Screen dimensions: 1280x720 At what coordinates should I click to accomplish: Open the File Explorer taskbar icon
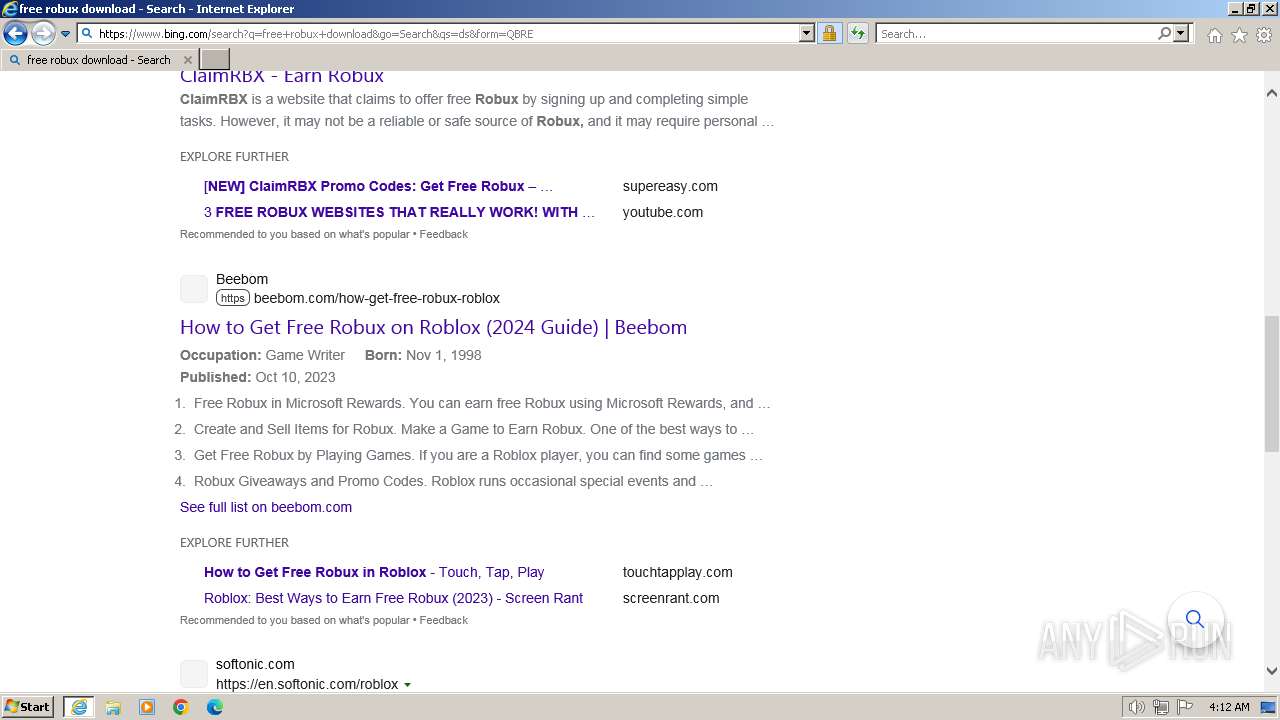tap(113, 707)
